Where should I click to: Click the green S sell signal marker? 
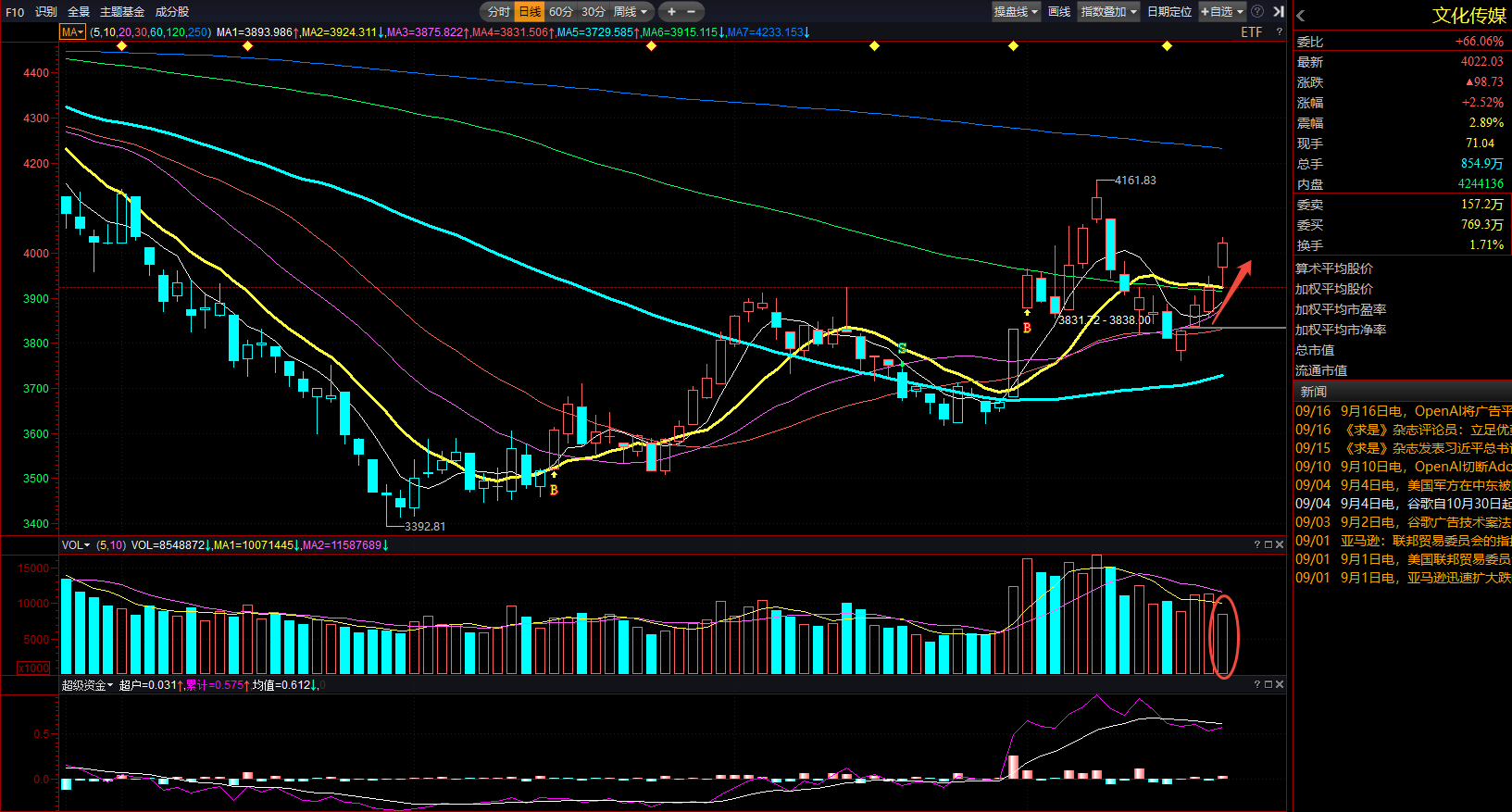coord(902,349)
